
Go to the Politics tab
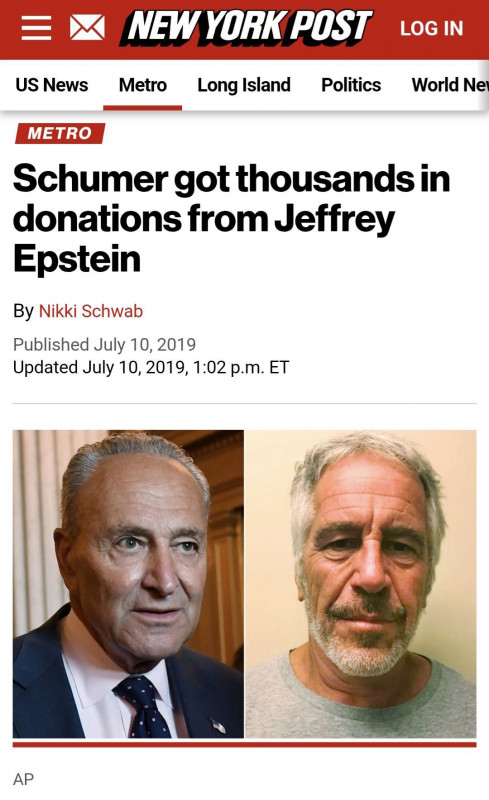351,85
